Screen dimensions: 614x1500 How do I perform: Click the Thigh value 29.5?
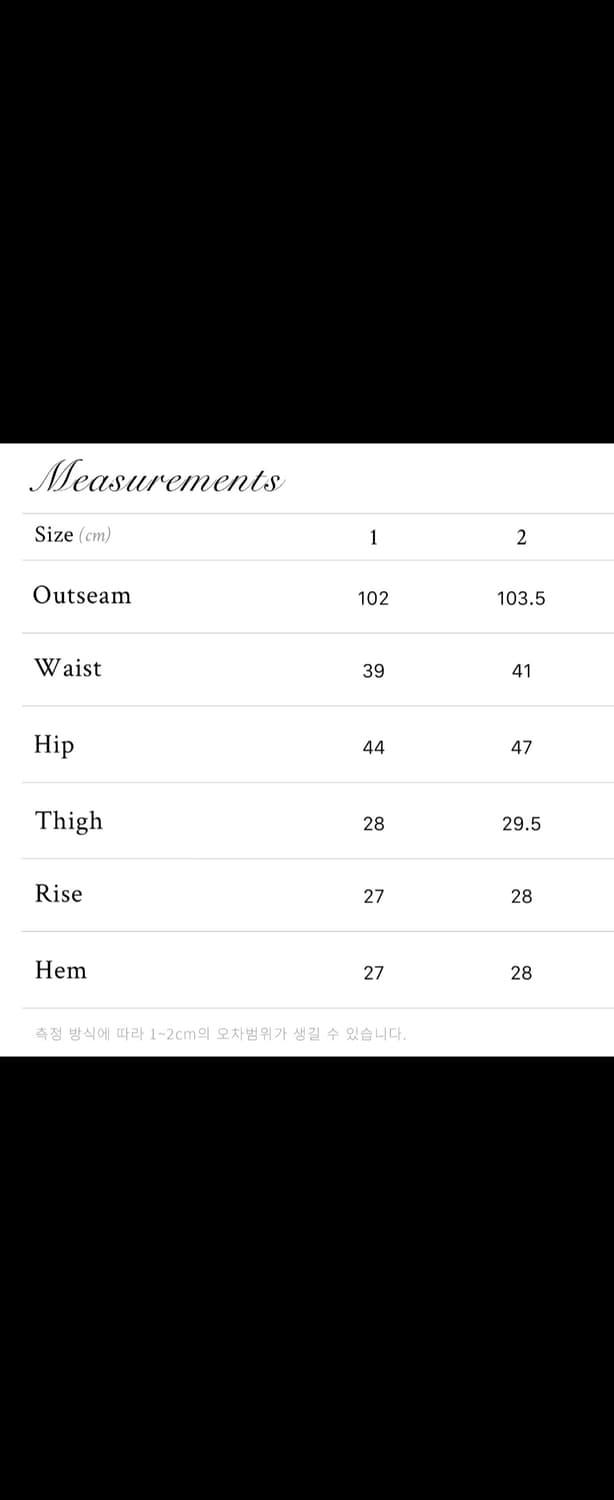point(521,824)
